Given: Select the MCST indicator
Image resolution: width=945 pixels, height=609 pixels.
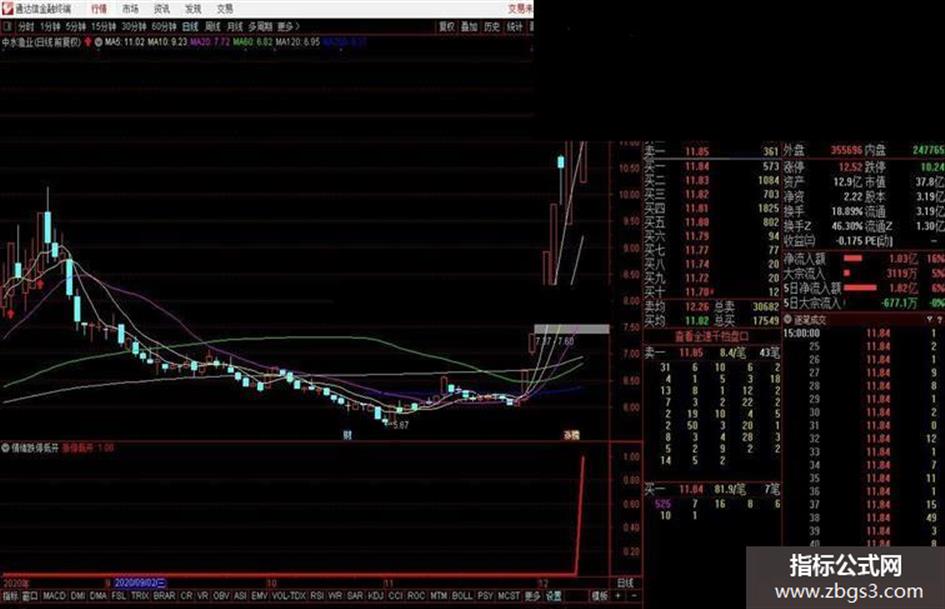Looking at the screenshot, I should pos(509,596).
